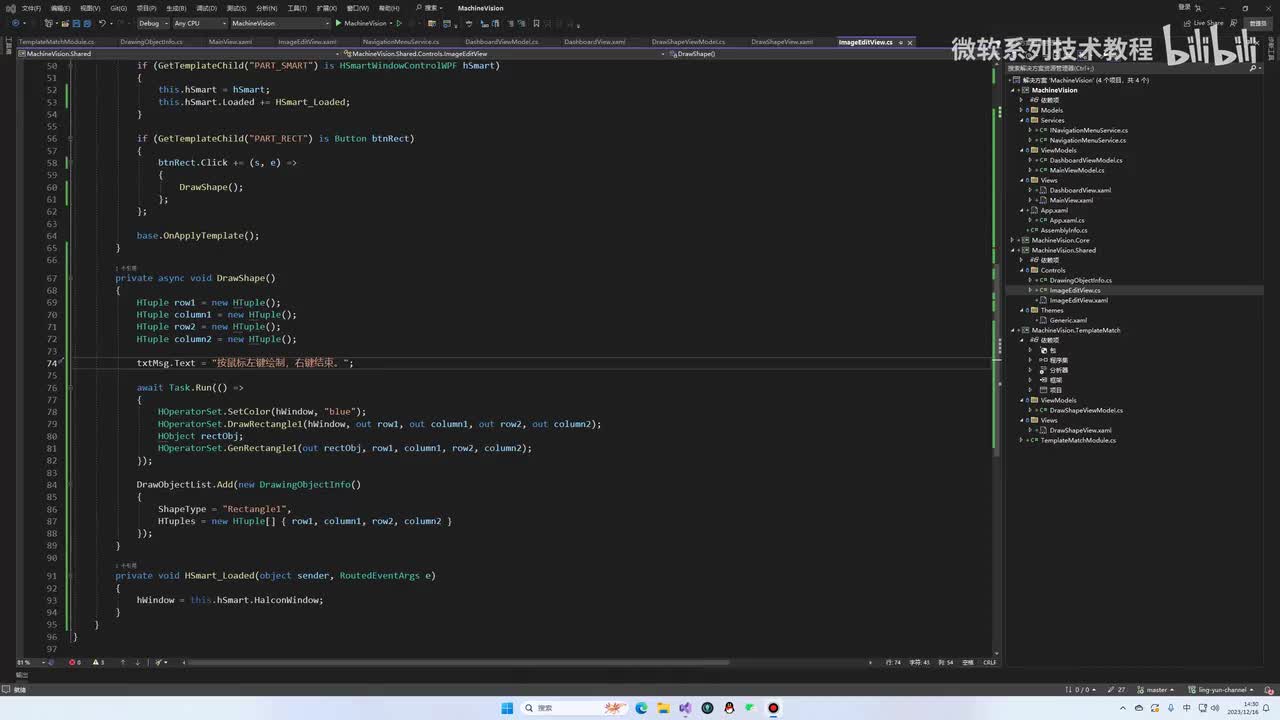Open File Explorer from the taskbar

tap(663, 708)
